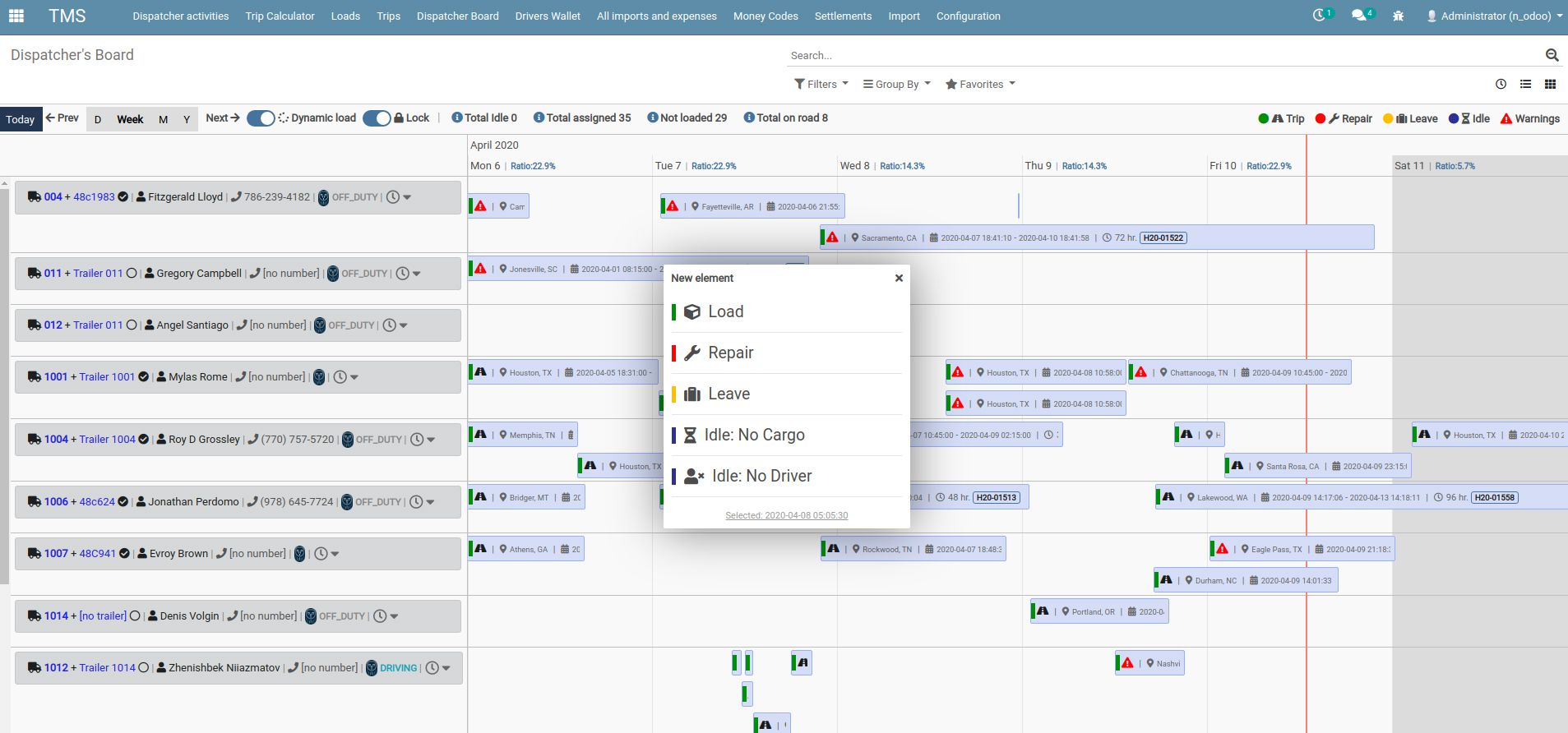
Task: Close the New element popup
Action: tap(899, 278)
